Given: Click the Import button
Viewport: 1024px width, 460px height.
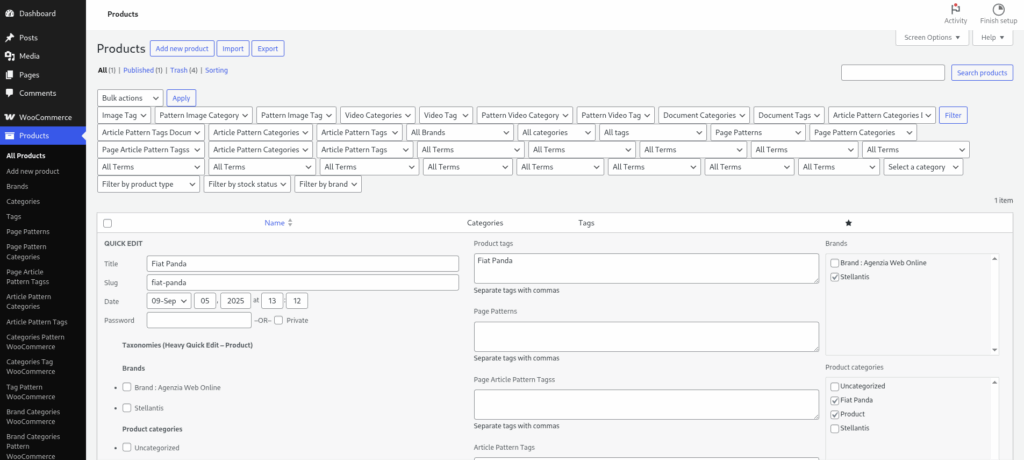Looking at the screenshot, I should [233, 48].
